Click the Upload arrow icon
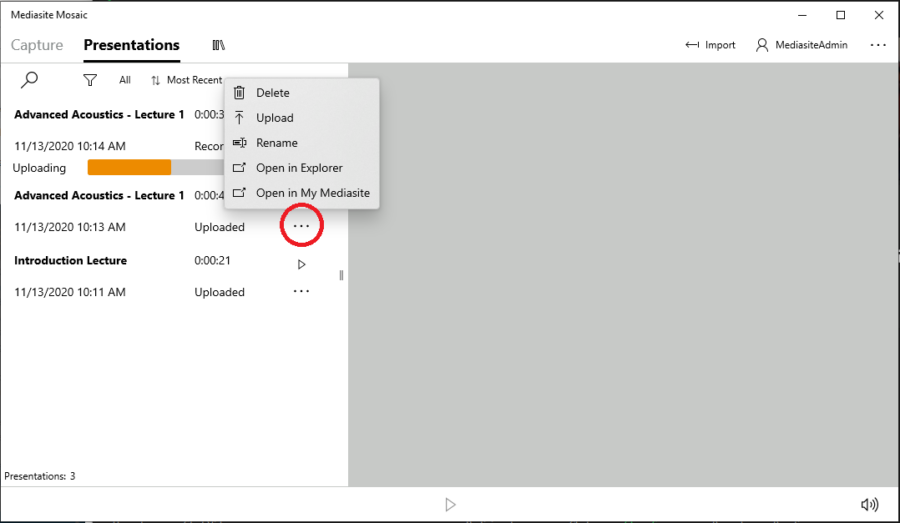 pos(239,118)
